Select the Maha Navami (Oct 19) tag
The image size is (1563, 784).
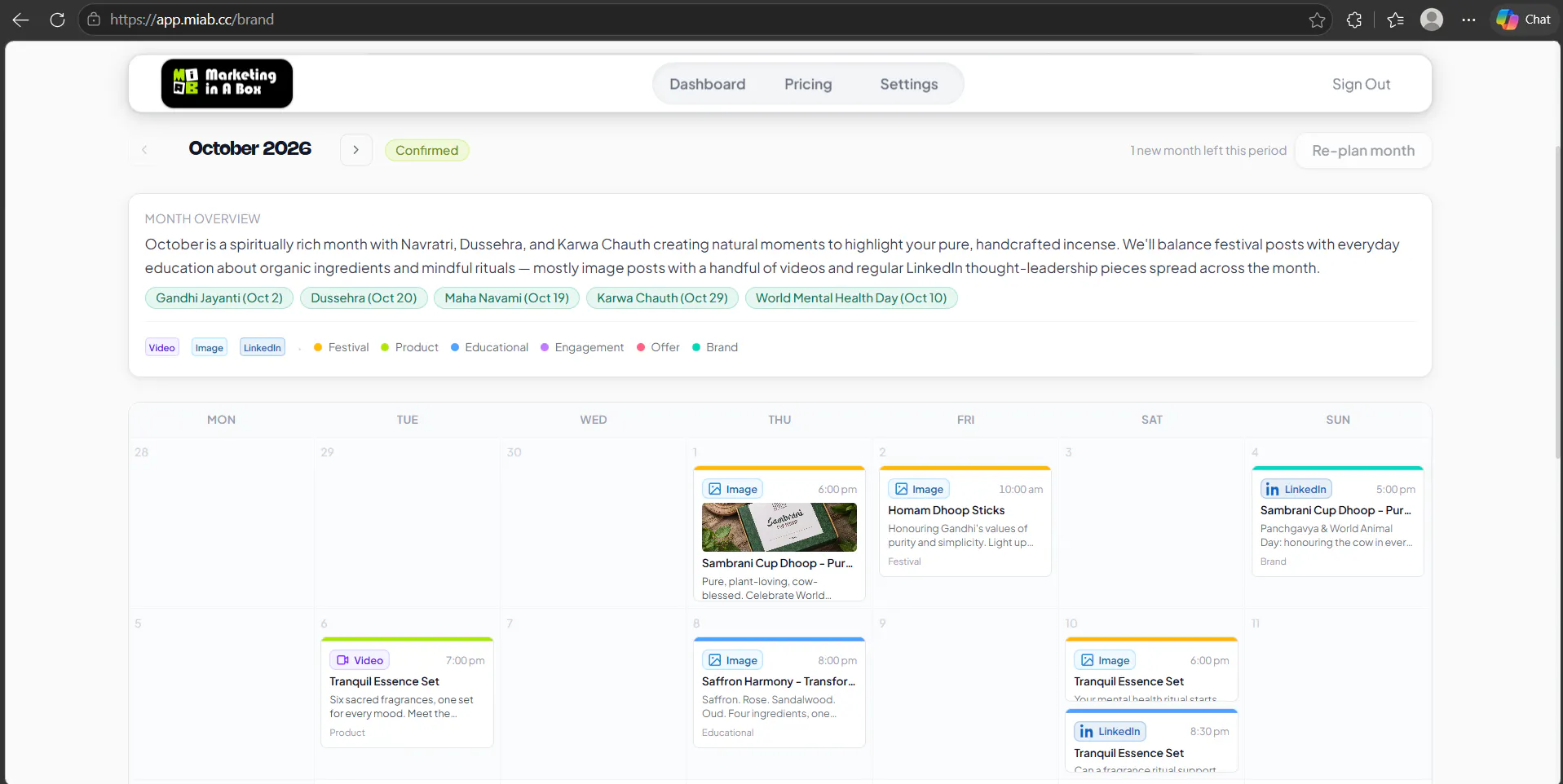tap(506, 298)
